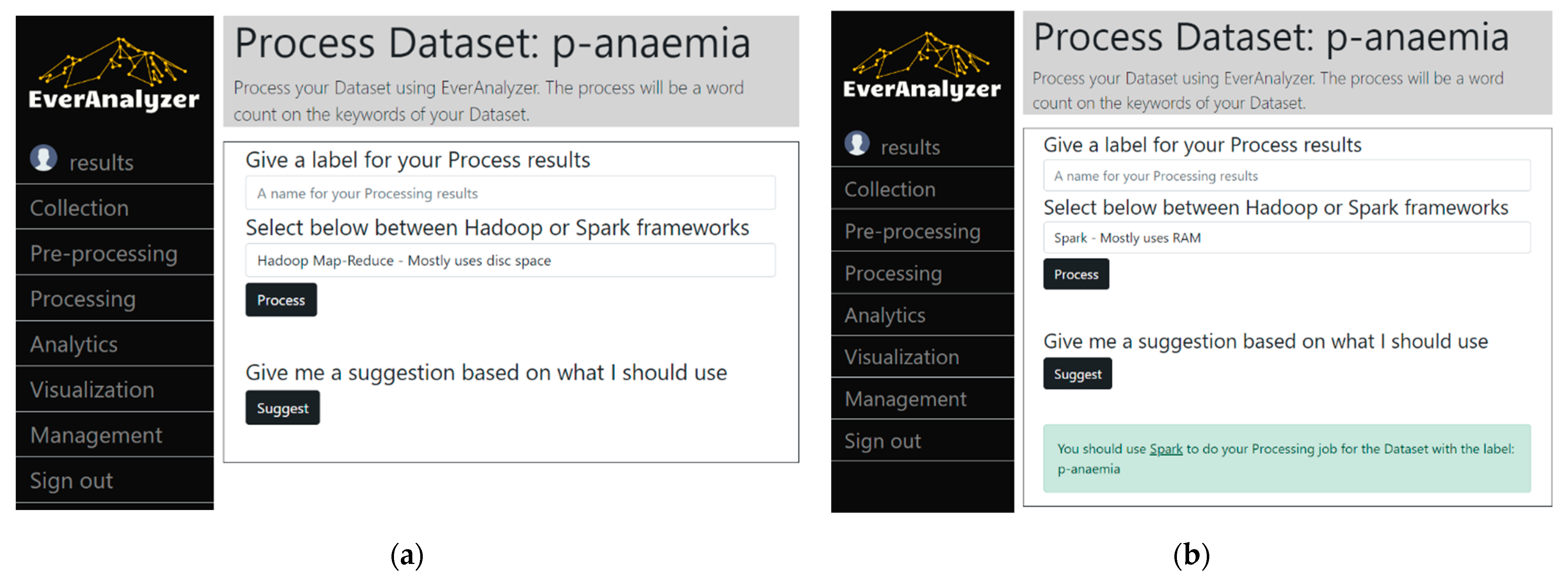This screenshot has height=583, width=1568.
Task: Click the Process button under Spark dropdown
Action: (x=1075, y=274)
